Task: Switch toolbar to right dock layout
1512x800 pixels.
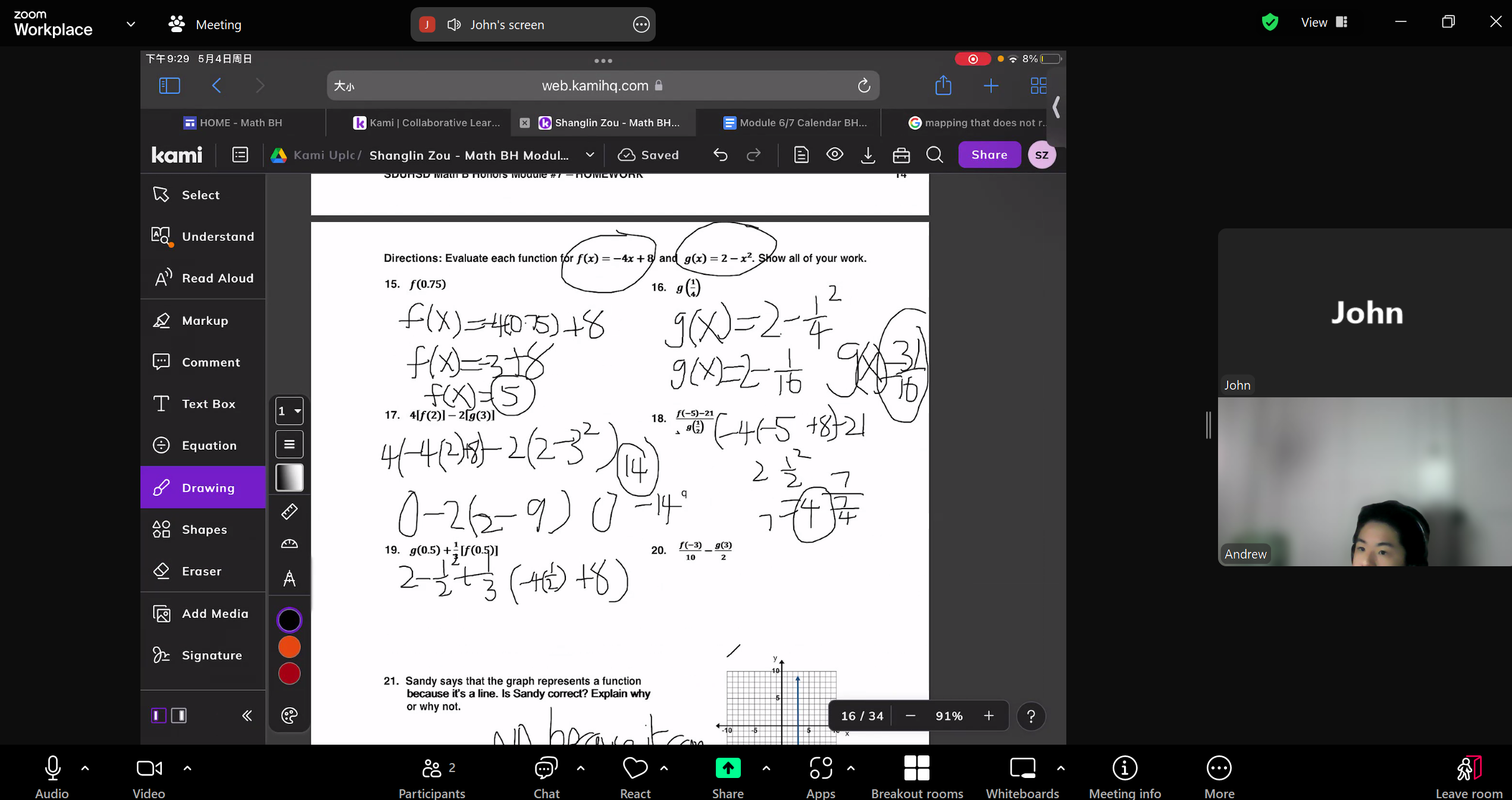Action: [x=179, y=716]
